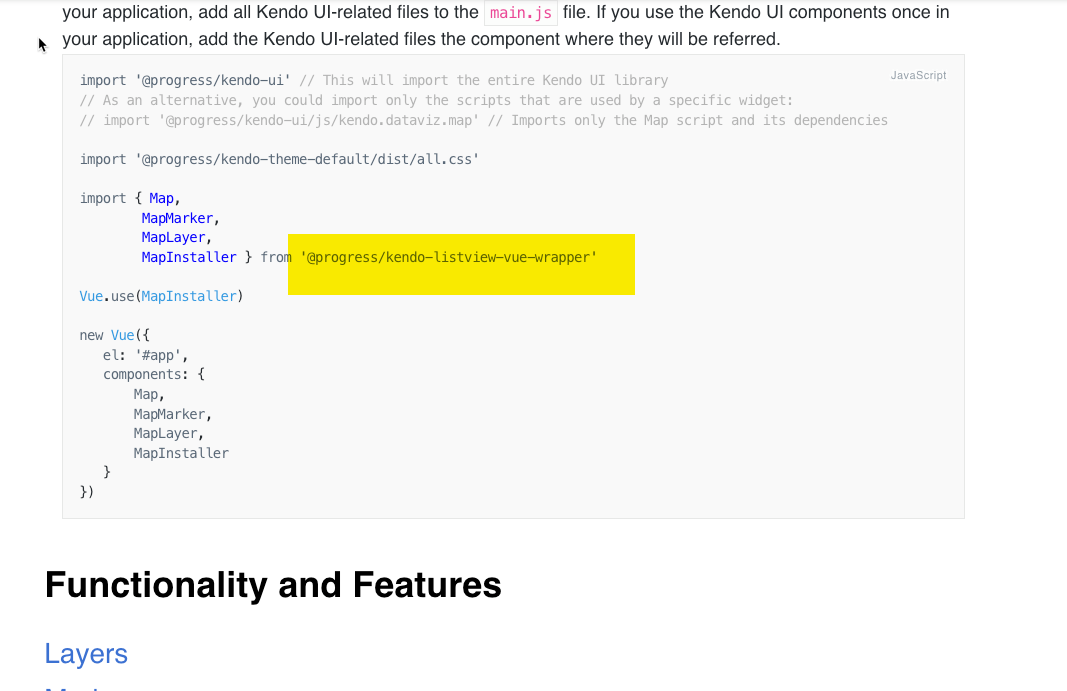Image resolution: width=1067 pixels, height=691 pixels.
Task: Open the Layers link
Action: tap(86, 654)
